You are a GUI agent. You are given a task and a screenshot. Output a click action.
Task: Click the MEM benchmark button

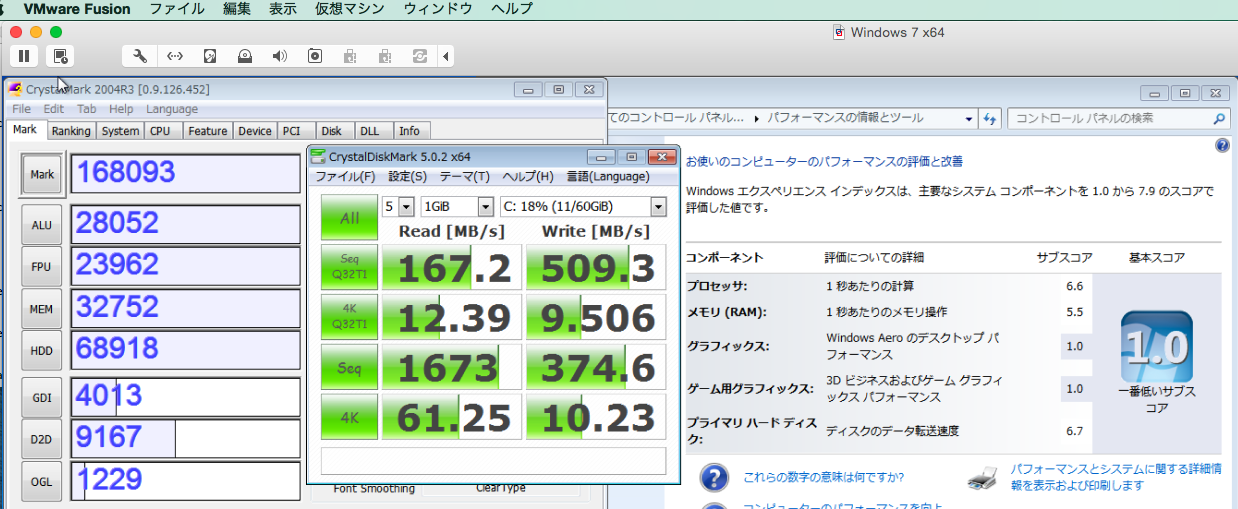tap(42, 309)
